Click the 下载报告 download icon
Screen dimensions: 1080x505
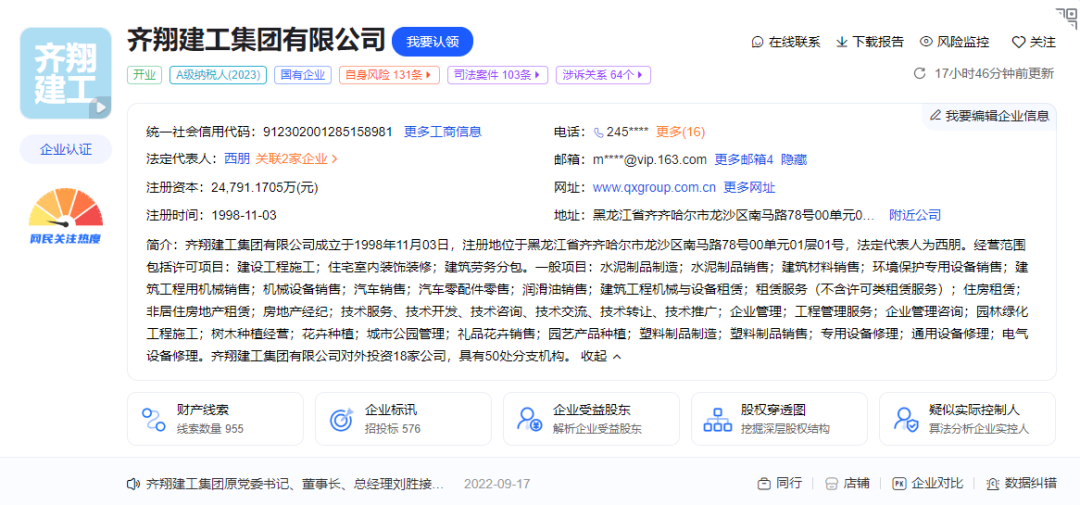(x=842, y=42)
